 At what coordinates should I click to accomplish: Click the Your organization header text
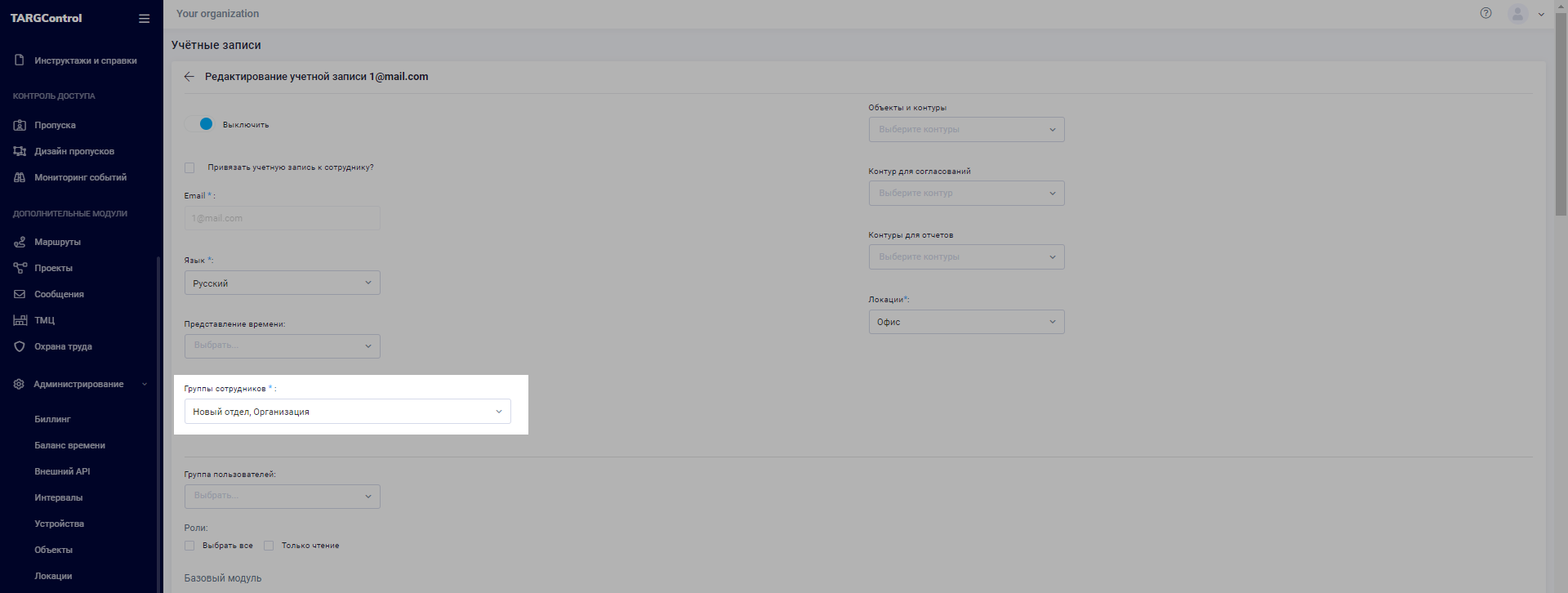point(217,14)
